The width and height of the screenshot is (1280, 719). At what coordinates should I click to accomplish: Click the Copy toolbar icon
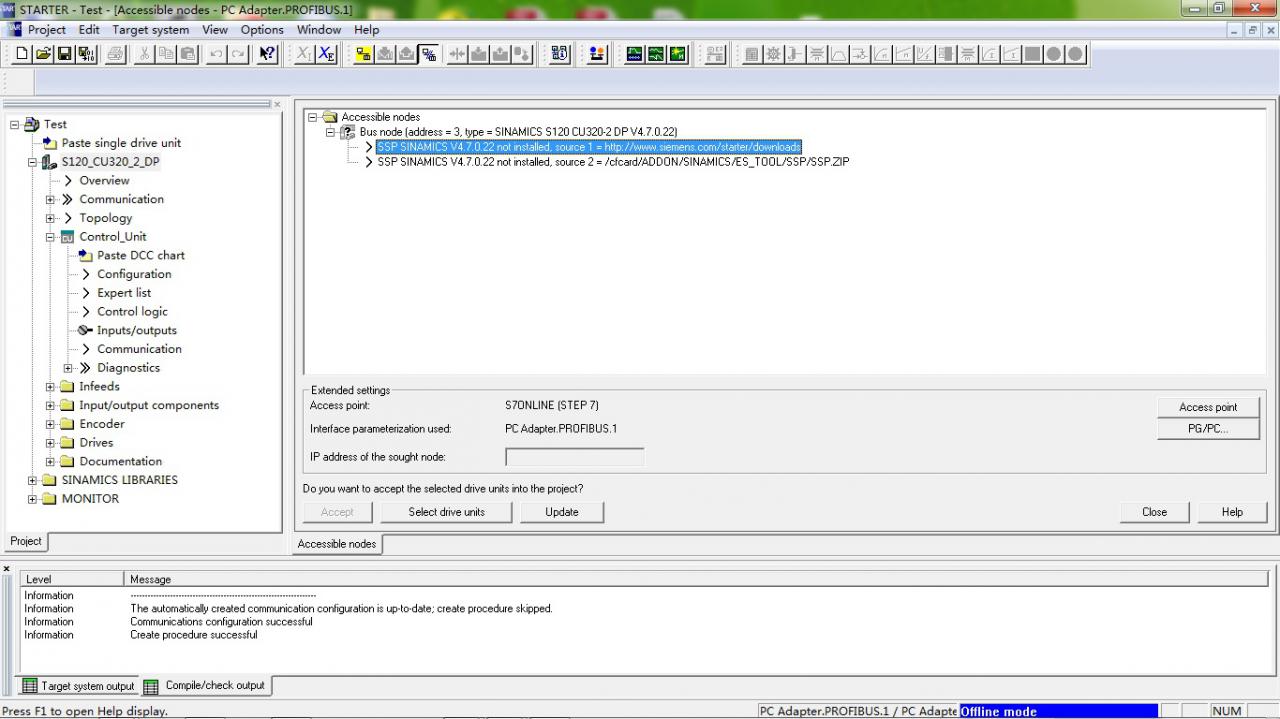[x=166, y=54]
